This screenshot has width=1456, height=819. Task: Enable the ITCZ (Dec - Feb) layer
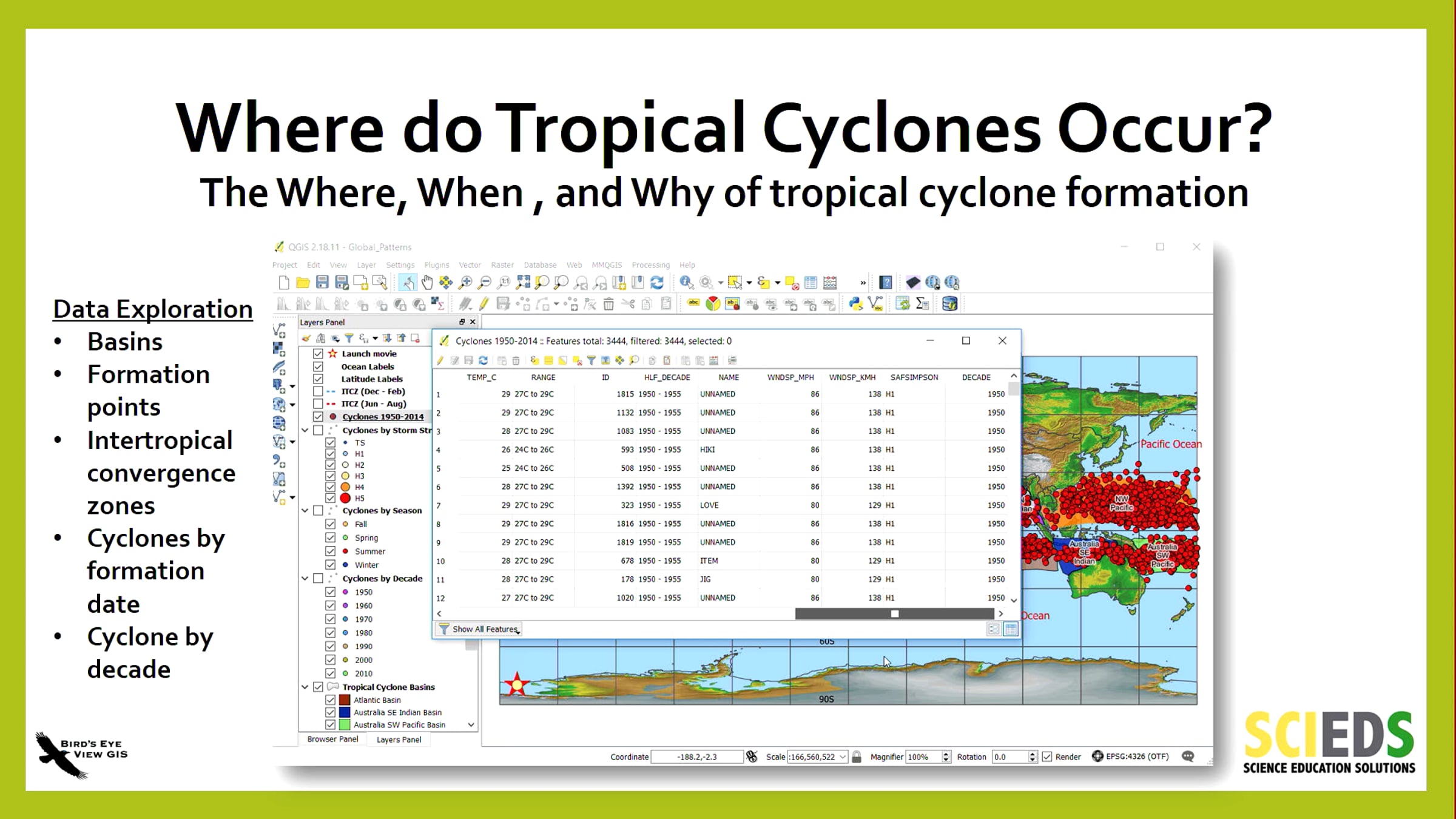coord(318,391)
